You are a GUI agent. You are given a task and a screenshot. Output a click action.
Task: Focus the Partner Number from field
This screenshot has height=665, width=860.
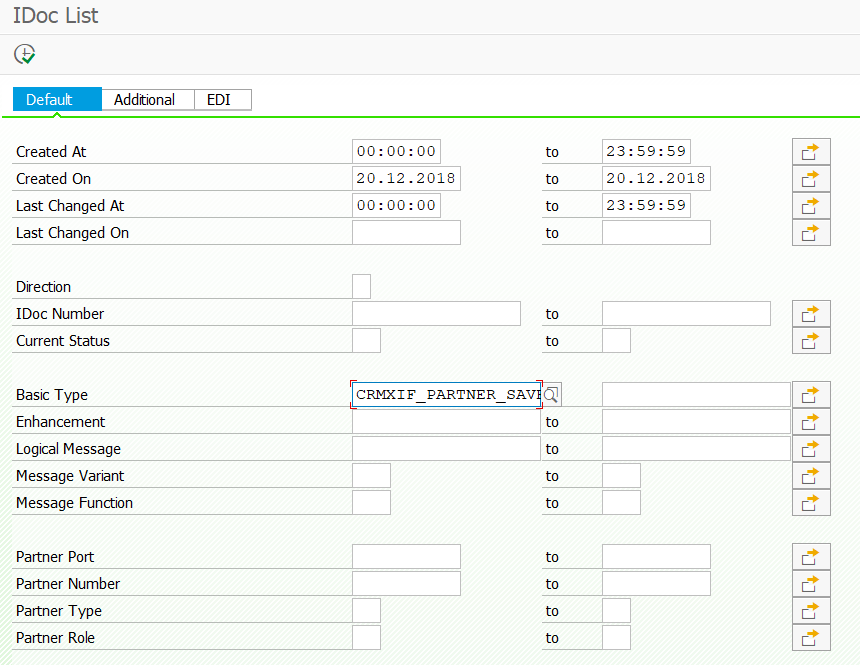coord(406,584)
